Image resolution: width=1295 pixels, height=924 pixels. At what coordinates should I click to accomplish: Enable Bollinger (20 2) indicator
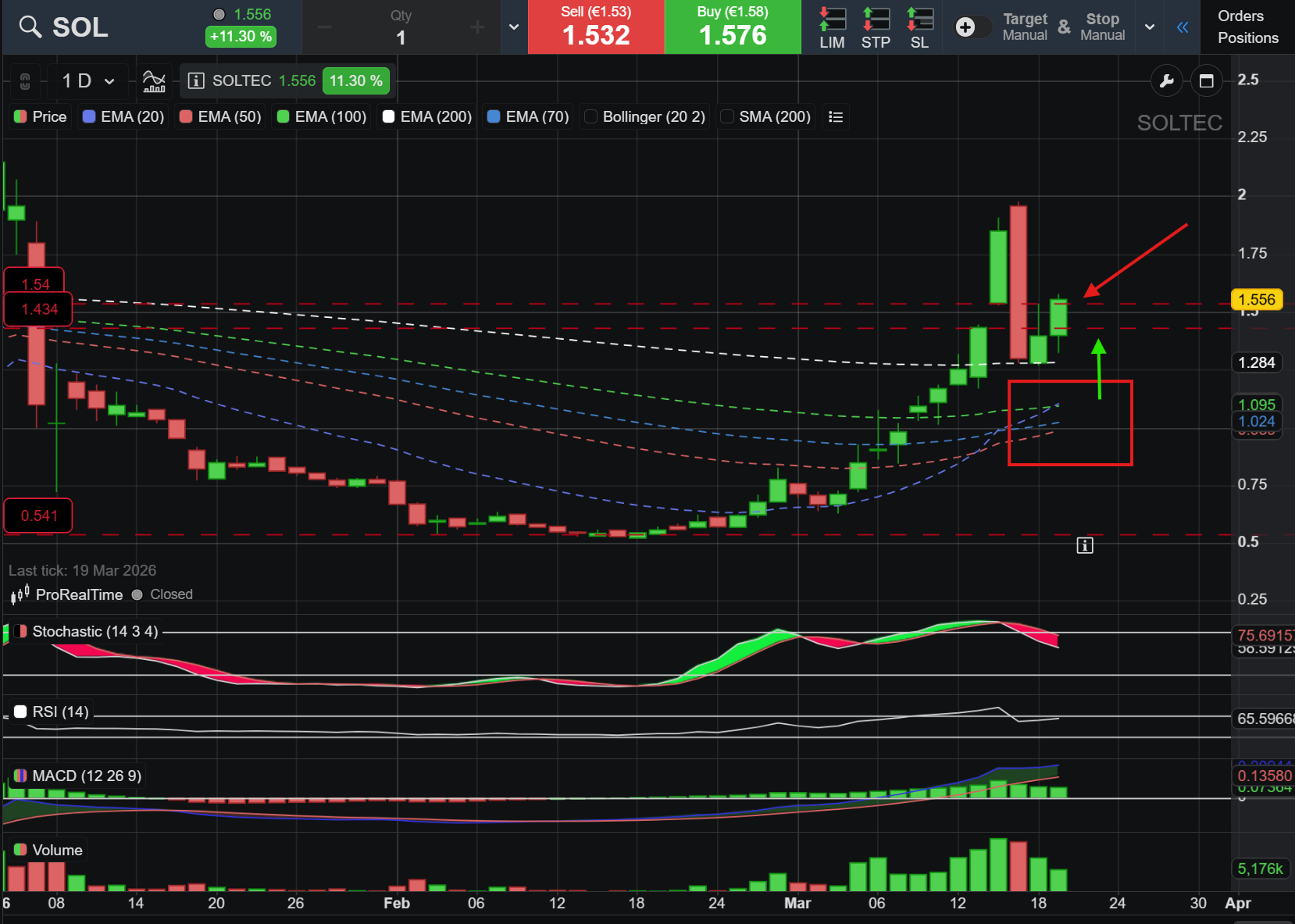point(645,116)
